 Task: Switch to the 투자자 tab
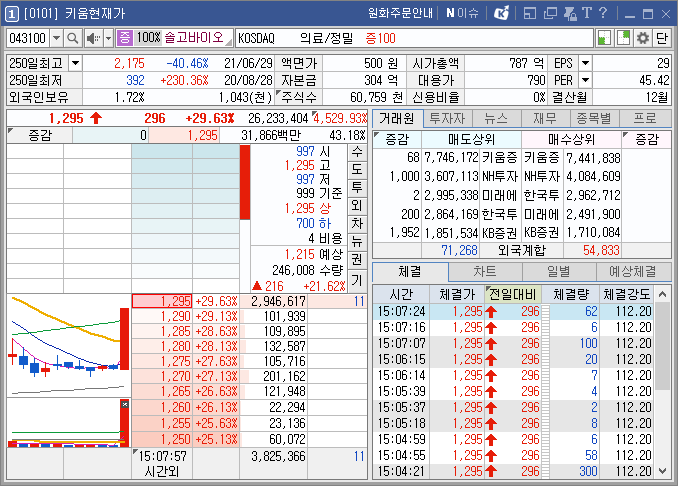(447, 118)
